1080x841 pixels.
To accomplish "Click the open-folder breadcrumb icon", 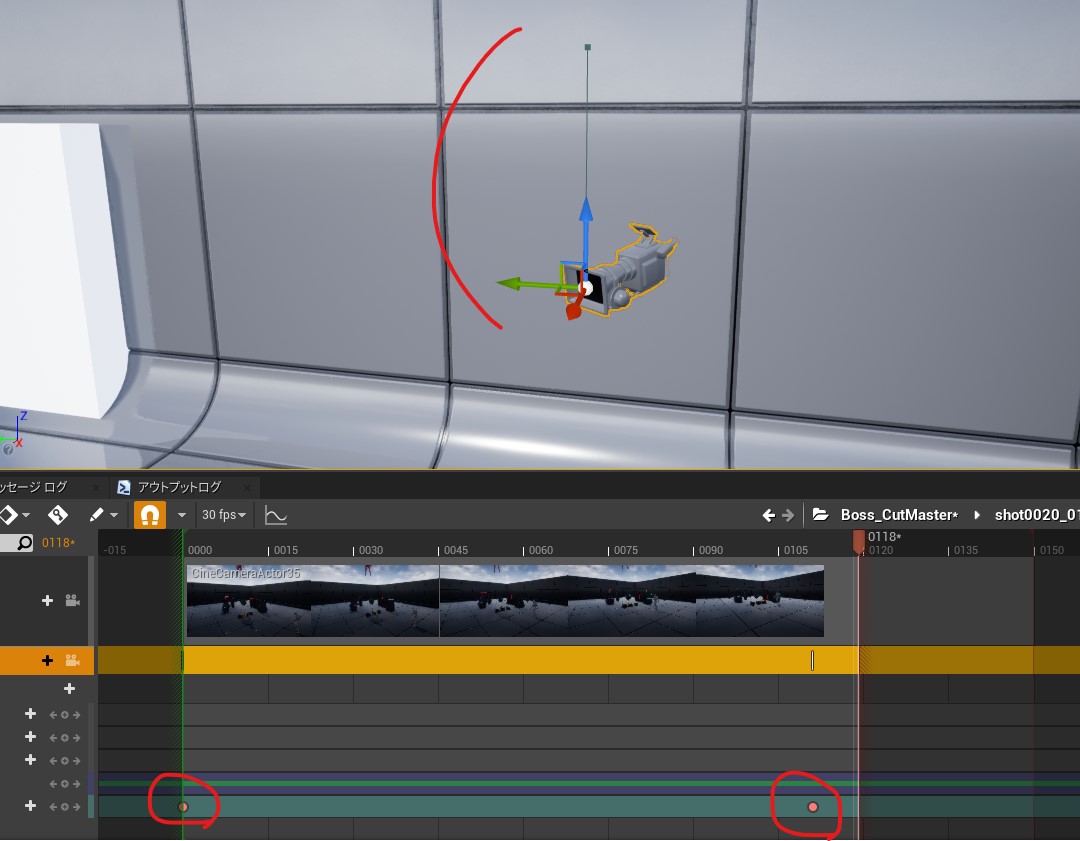I will coord(820,515).
